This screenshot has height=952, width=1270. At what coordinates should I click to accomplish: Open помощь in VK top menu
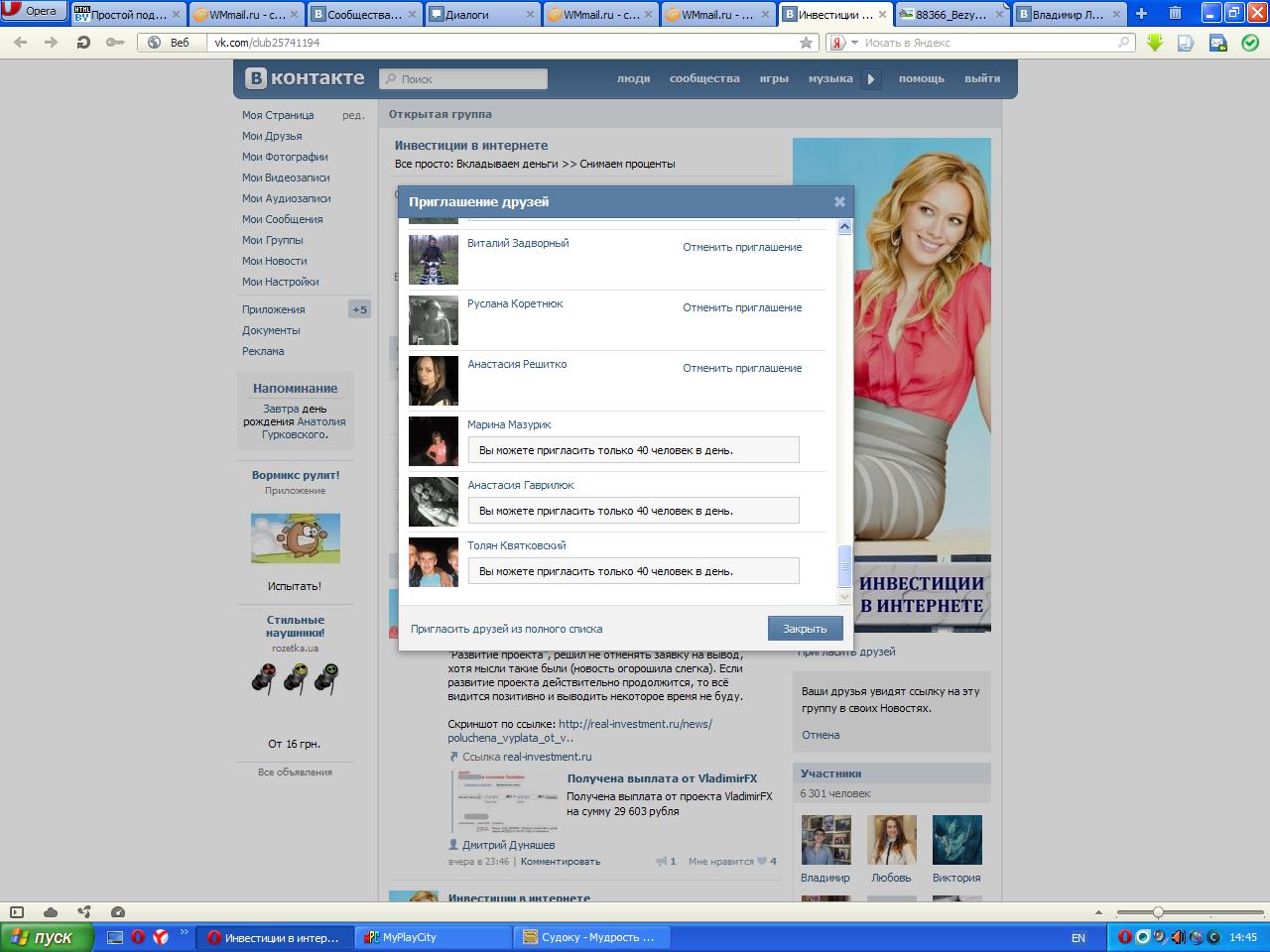tap(922, 78)
